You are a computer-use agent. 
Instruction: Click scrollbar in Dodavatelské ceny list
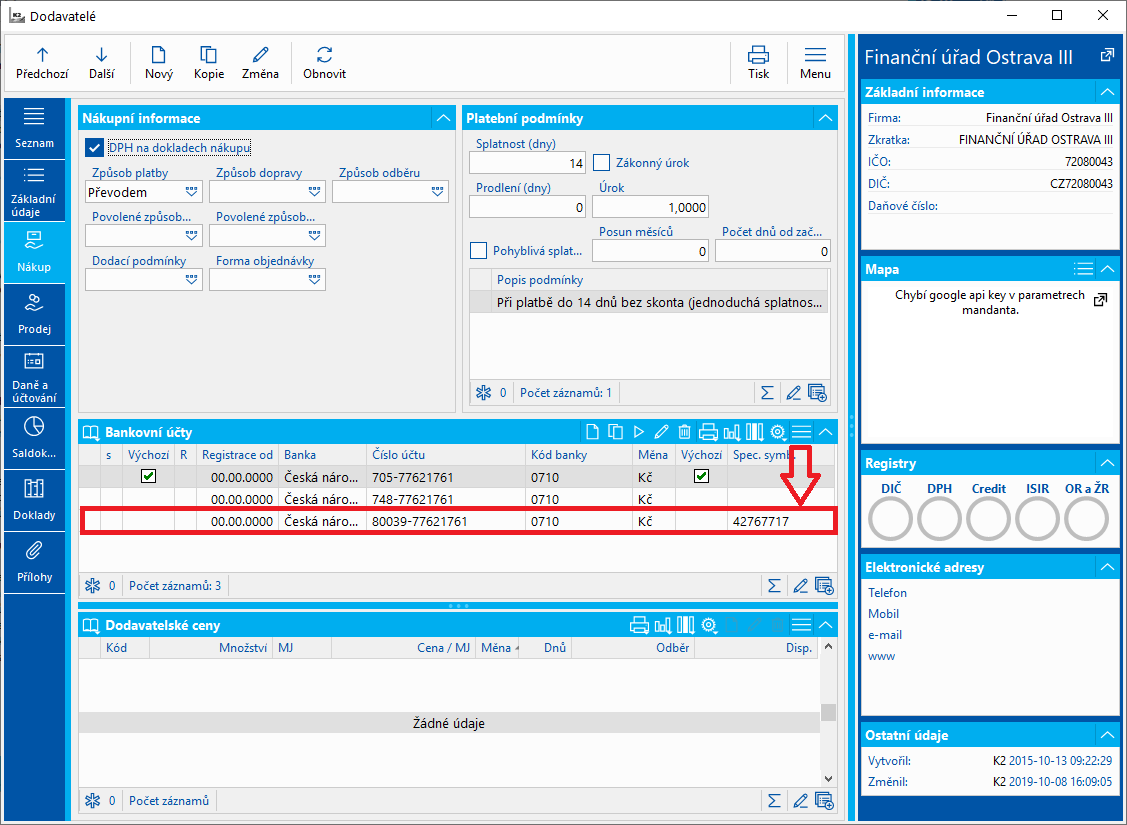point(828,714)
